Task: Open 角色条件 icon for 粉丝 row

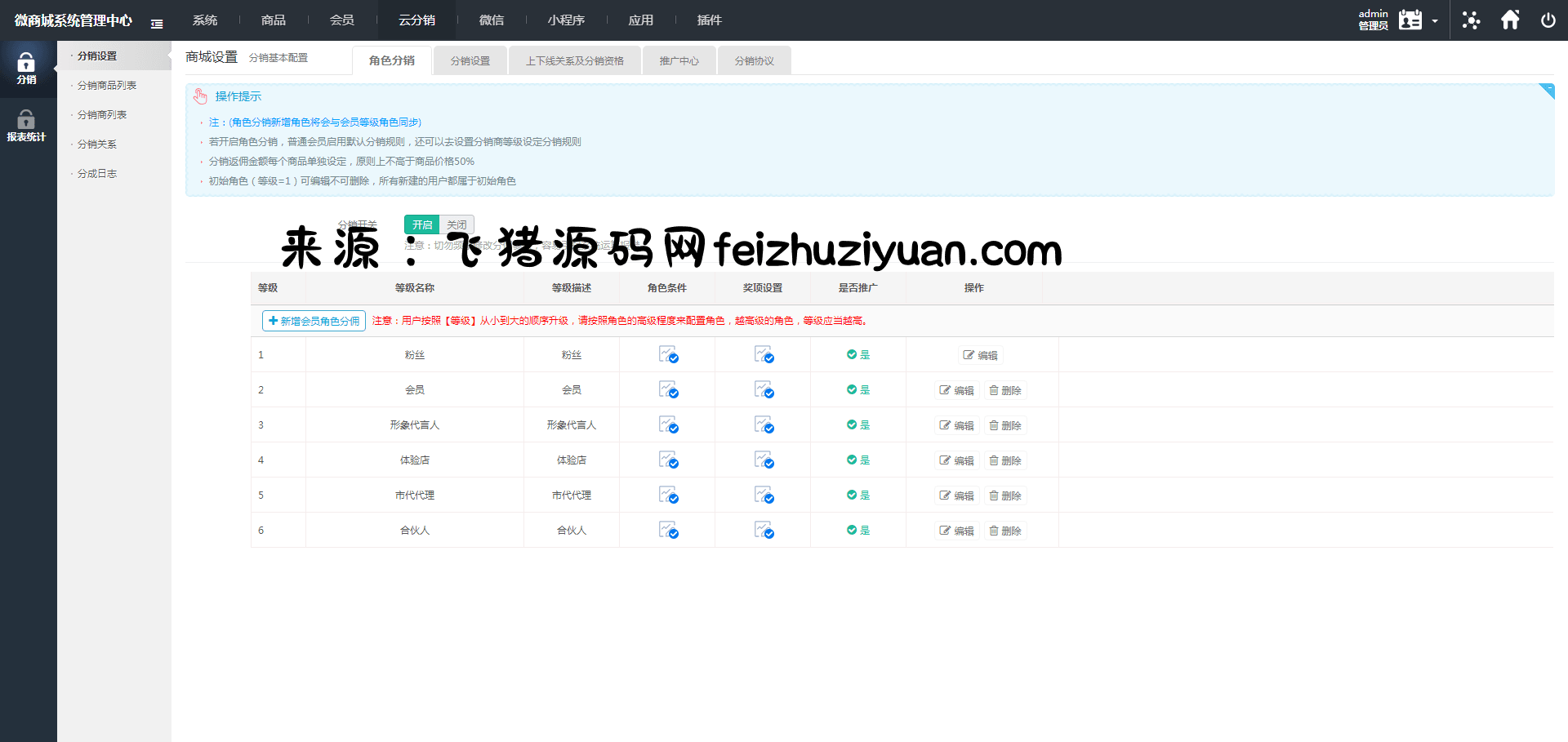Action: click(x=668, y=355)
